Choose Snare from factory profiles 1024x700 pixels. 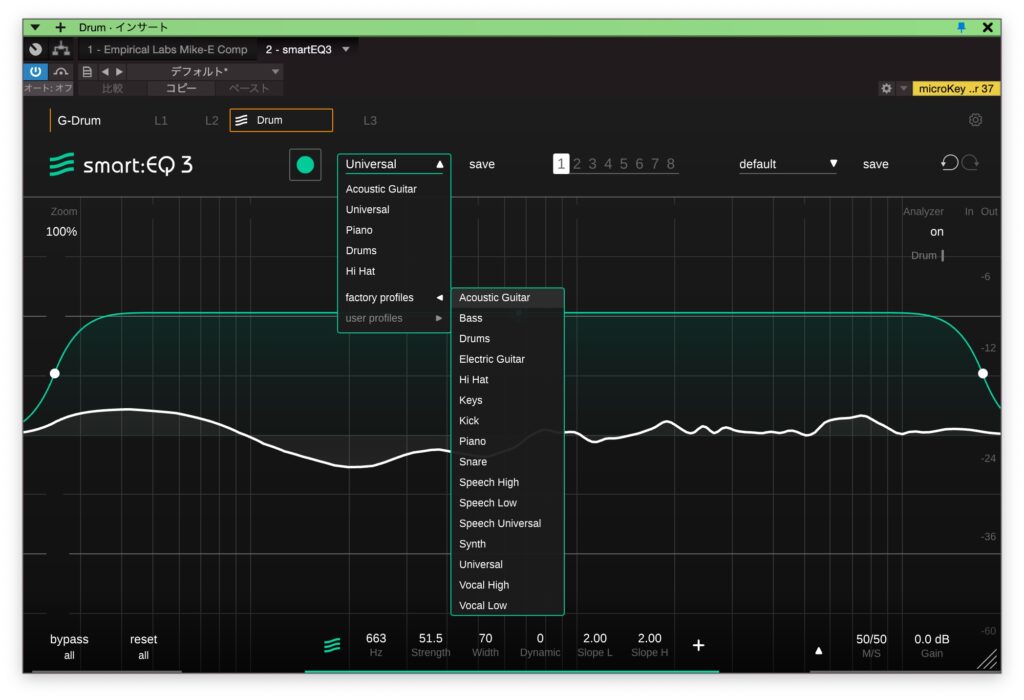473,462
